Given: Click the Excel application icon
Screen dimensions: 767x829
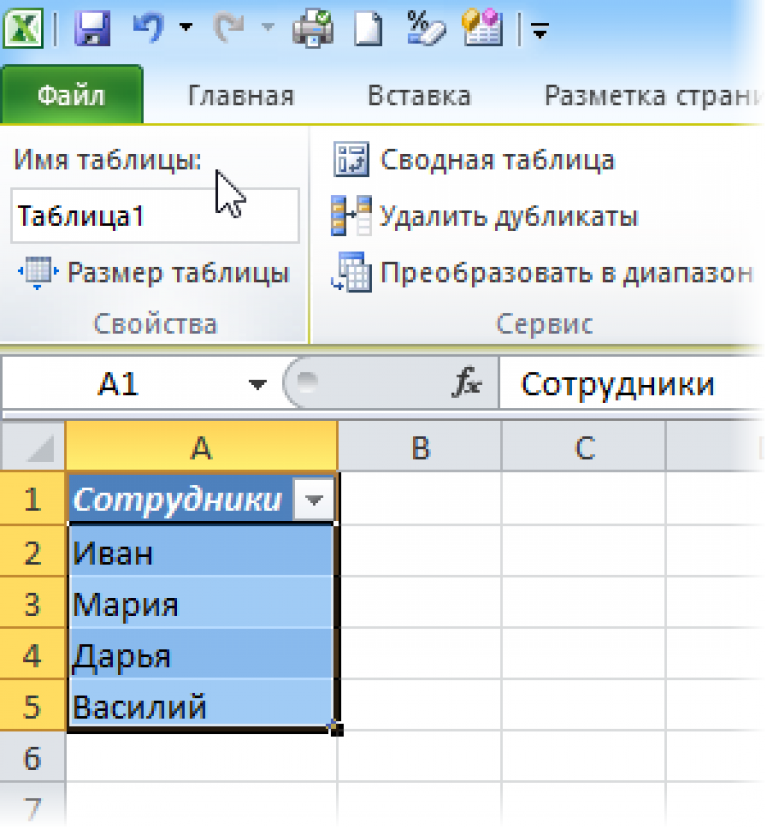Looking at the screenshot, I should 23,29.
